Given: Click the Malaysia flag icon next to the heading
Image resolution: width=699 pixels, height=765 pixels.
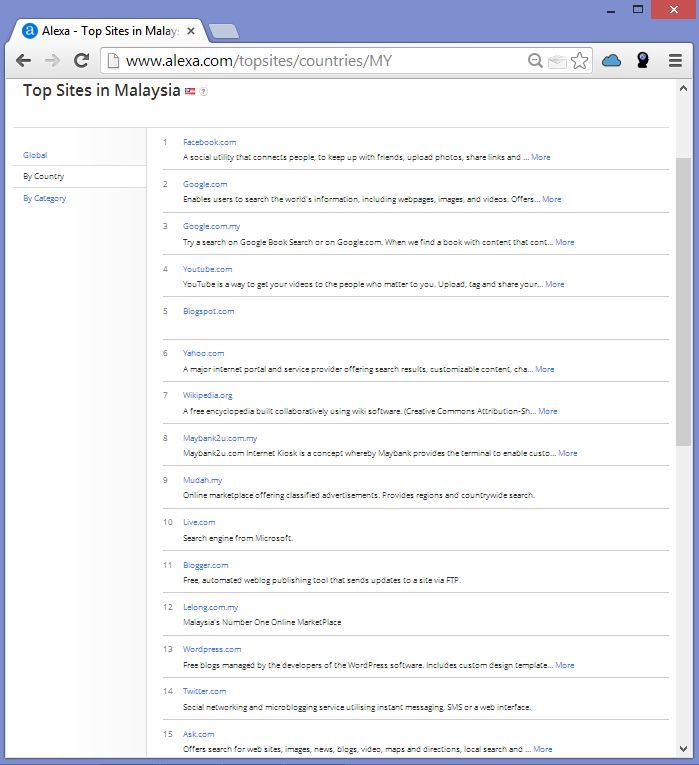Looking at the screenshot, I should point(190,91).
